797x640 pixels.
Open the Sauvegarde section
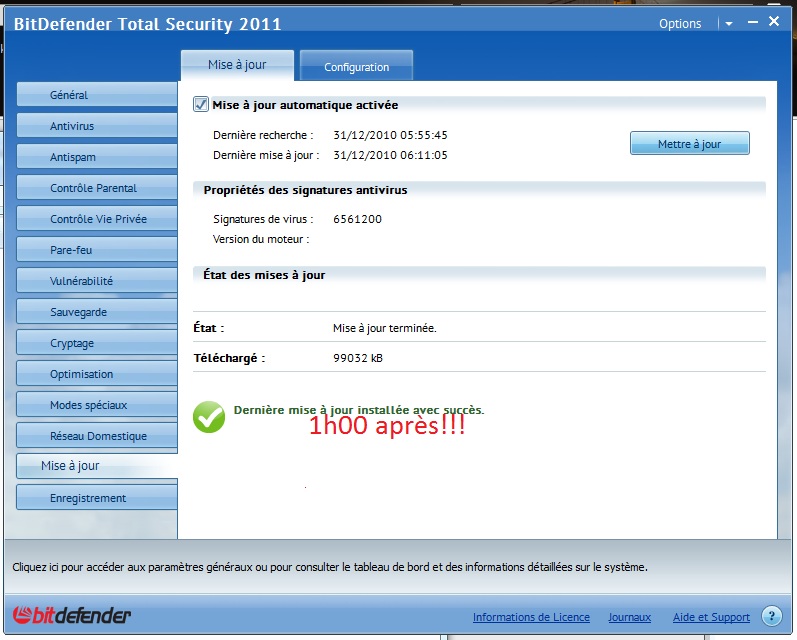(97, 312)
